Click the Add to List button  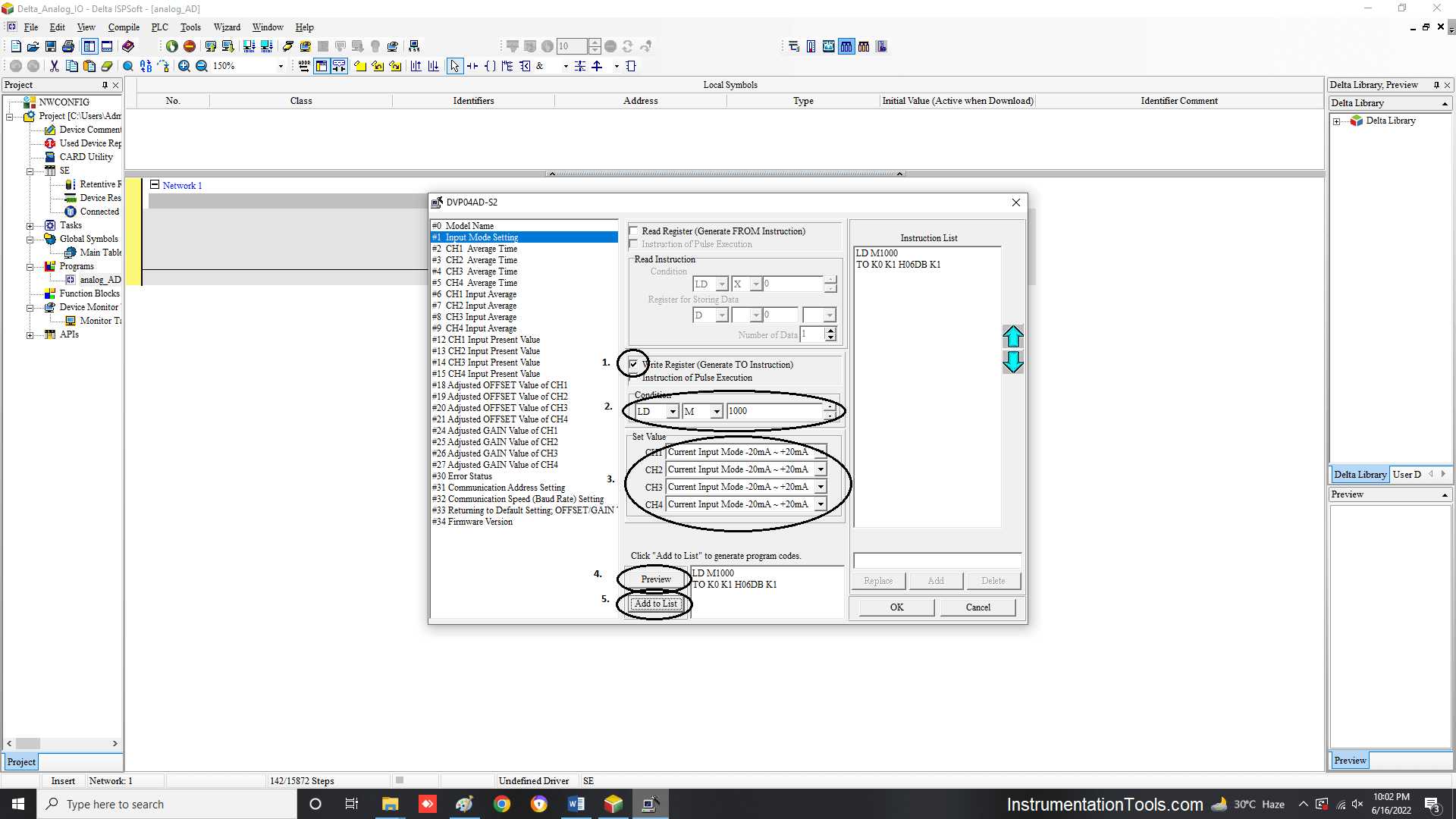(x=654, y=604)
